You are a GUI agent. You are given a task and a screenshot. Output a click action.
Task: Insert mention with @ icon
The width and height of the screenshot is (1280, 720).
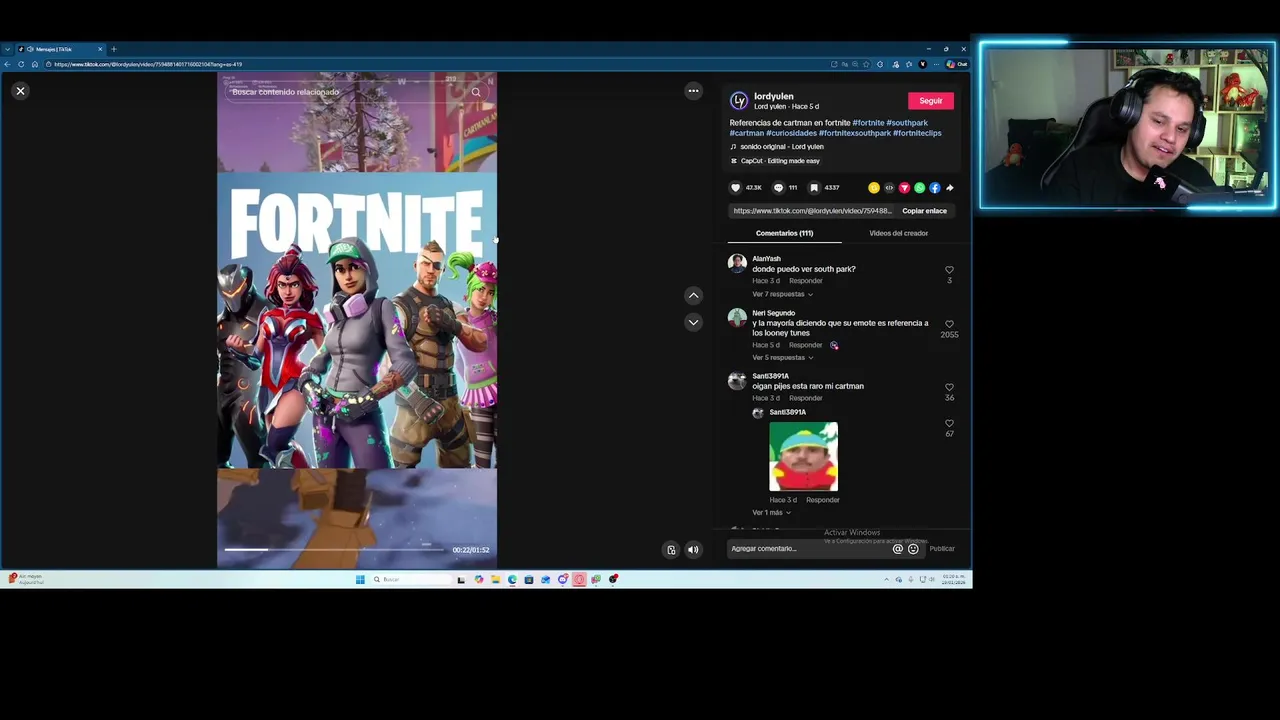pyautogui.click(x=897, y=549)
